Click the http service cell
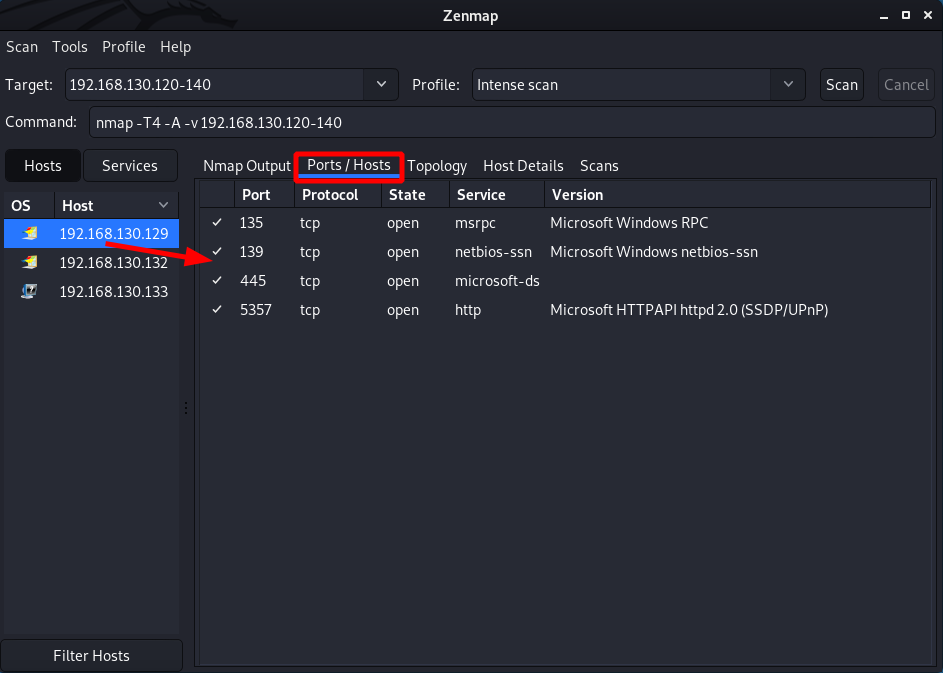Screen dimensions: 943x673 pos(468,310)
